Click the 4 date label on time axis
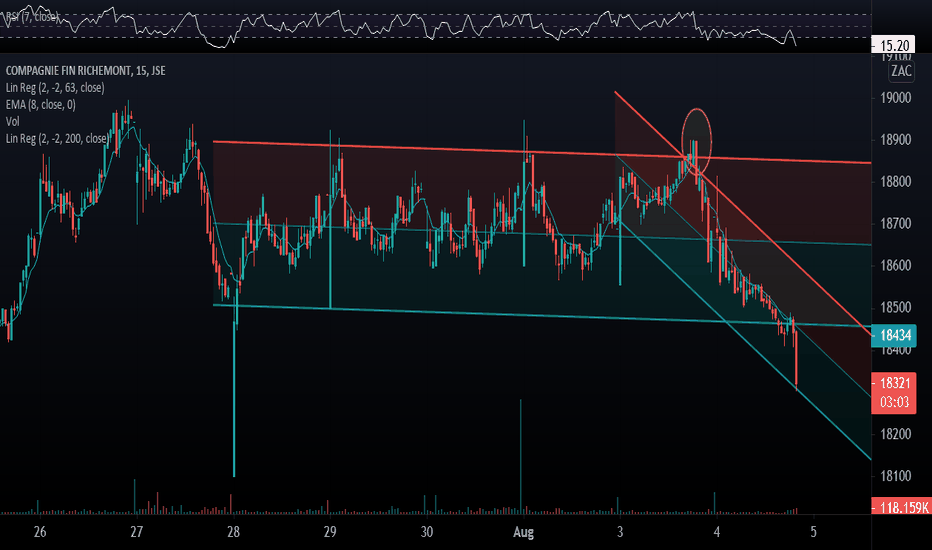Viewport: 932px width, 550px height. [x=717, y=532]
